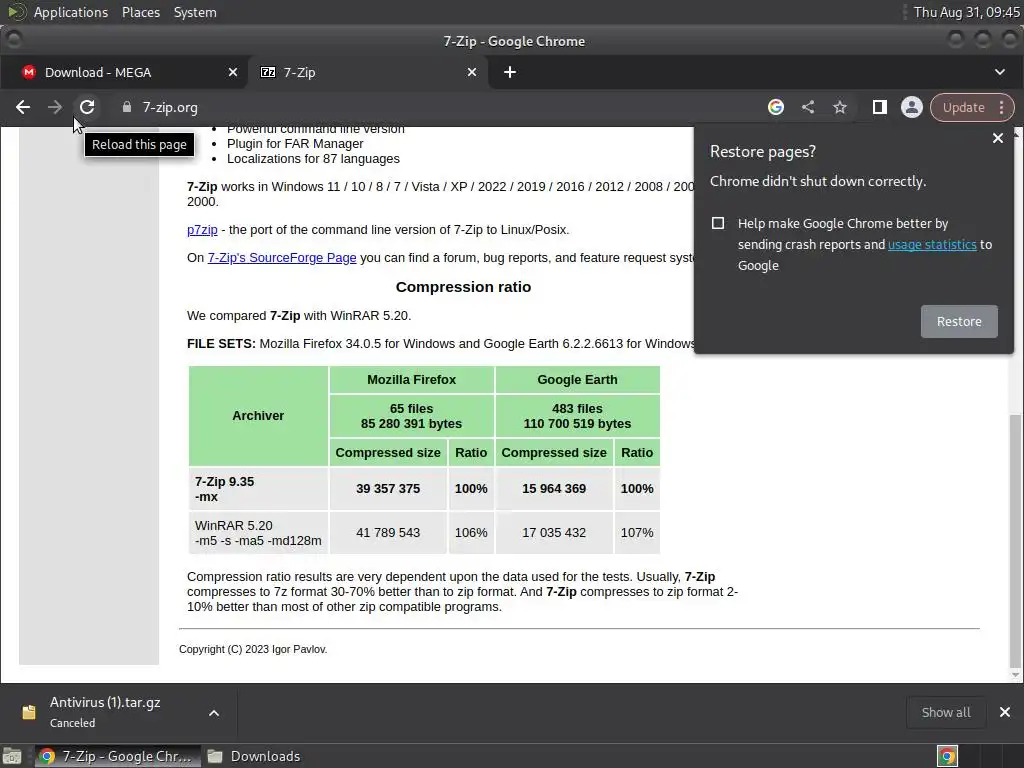1024x768 pixels.
Task: Click the Archiver header cell
Action: tap(258, 416)
